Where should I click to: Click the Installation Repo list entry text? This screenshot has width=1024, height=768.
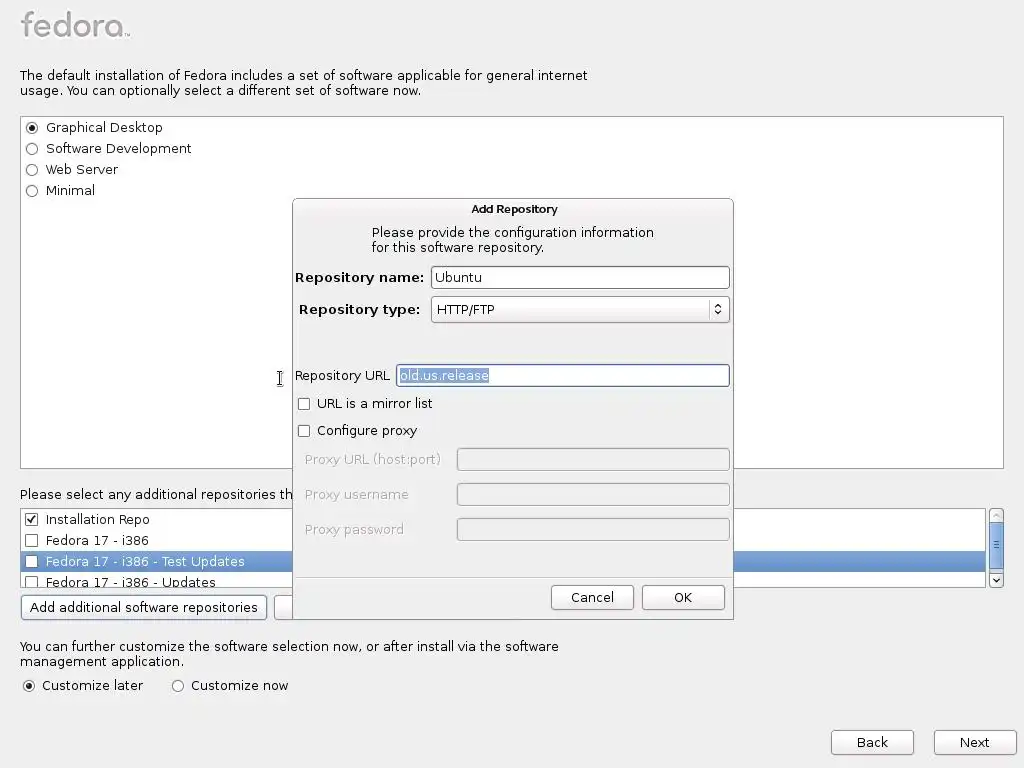[97, 520]
